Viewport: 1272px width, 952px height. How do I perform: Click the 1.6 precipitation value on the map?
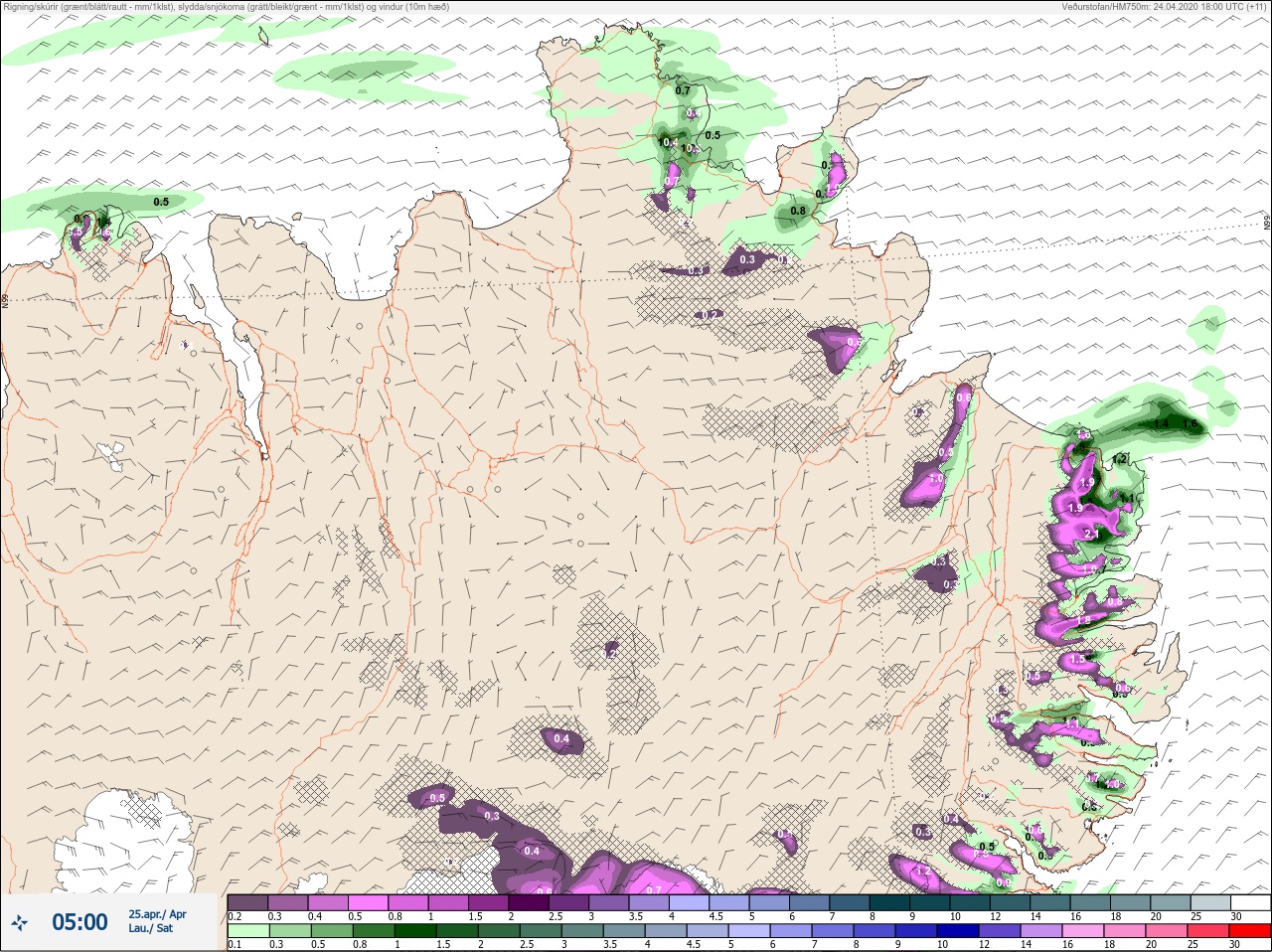[x=1191, y=423]
